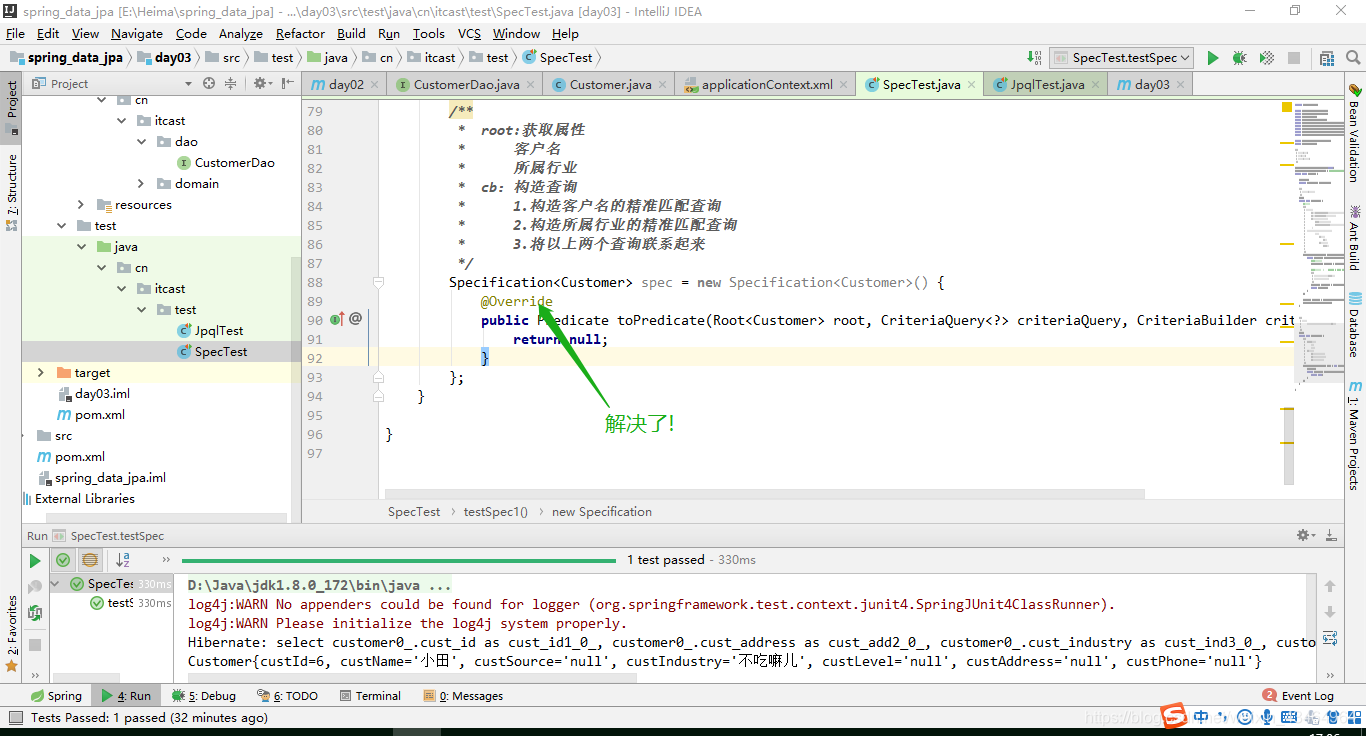Viewport: 1366px width, 736px height.
Task: Click testSpec1() in breadcrumb bar
Action: coord(495,511)
